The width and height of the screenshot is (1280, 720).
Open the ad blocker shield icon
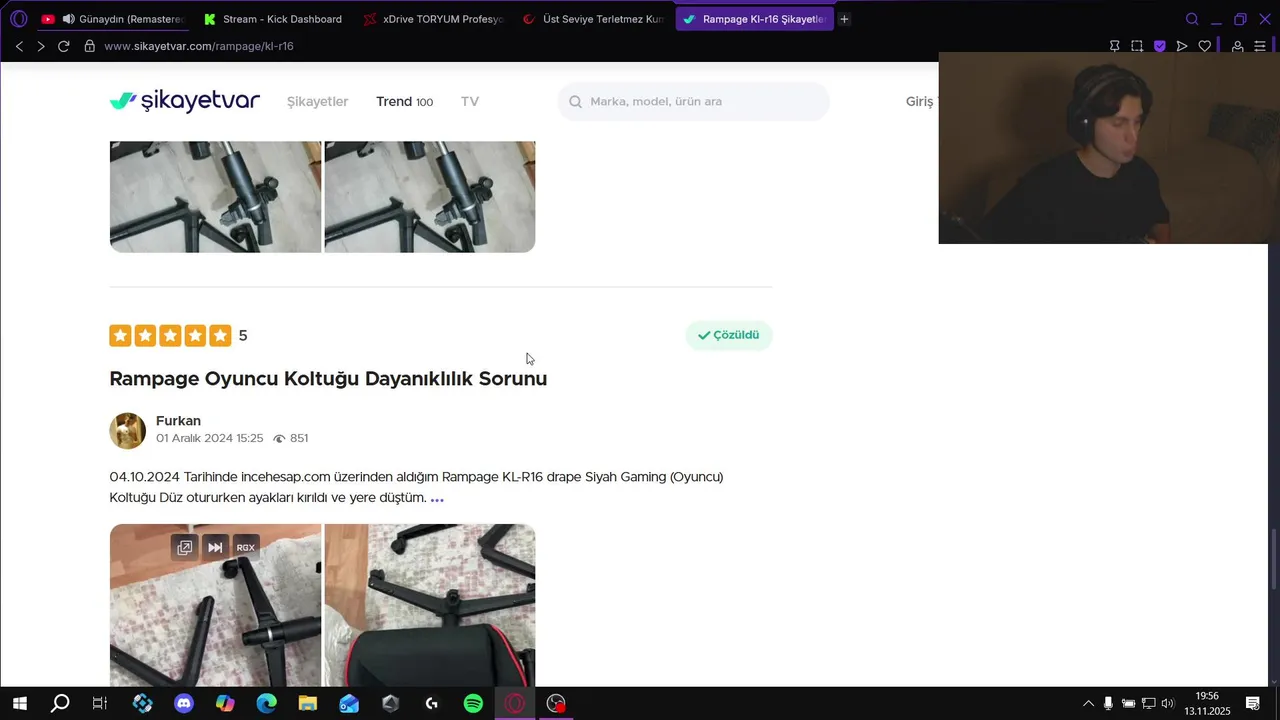1160,46
